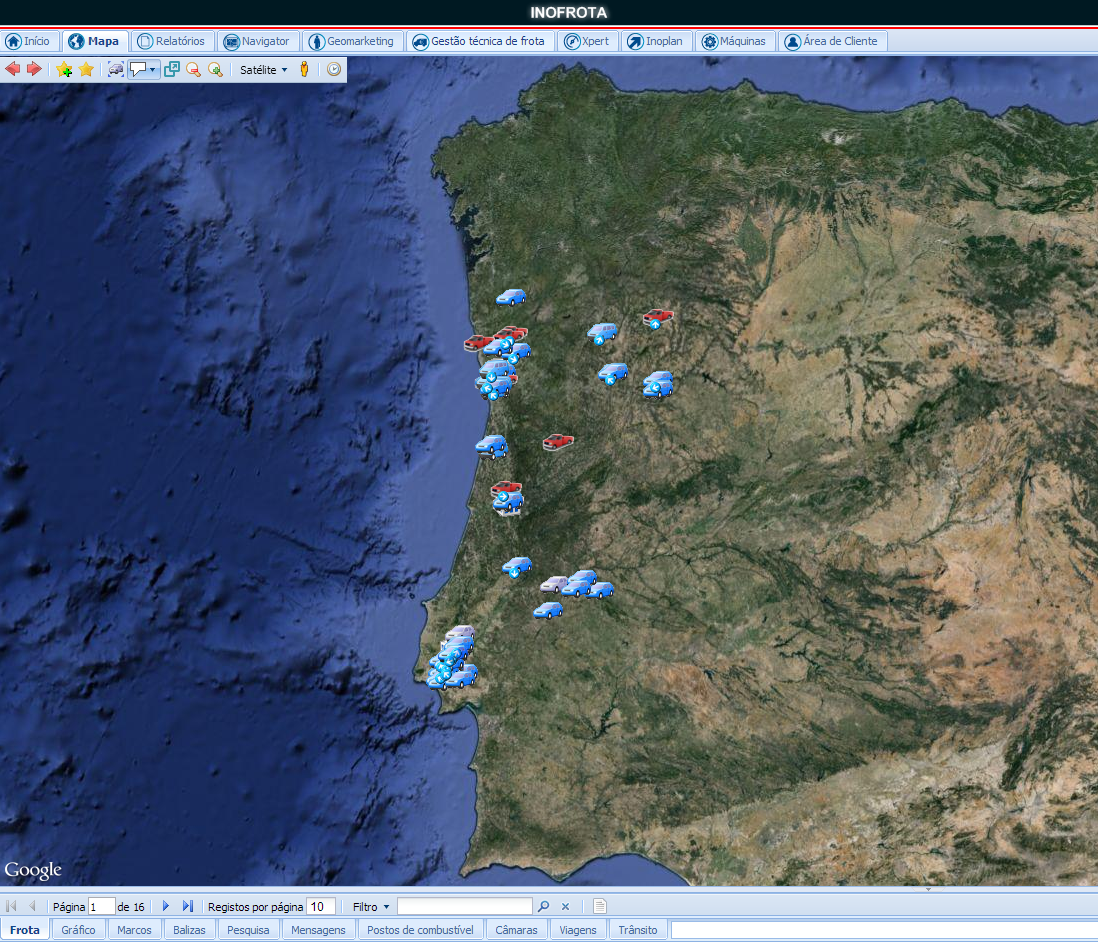Viewport: 1098px width, 947px height.
Task: Zoom out with the minus magnifier icon
Action: click(x=193, y=69)
